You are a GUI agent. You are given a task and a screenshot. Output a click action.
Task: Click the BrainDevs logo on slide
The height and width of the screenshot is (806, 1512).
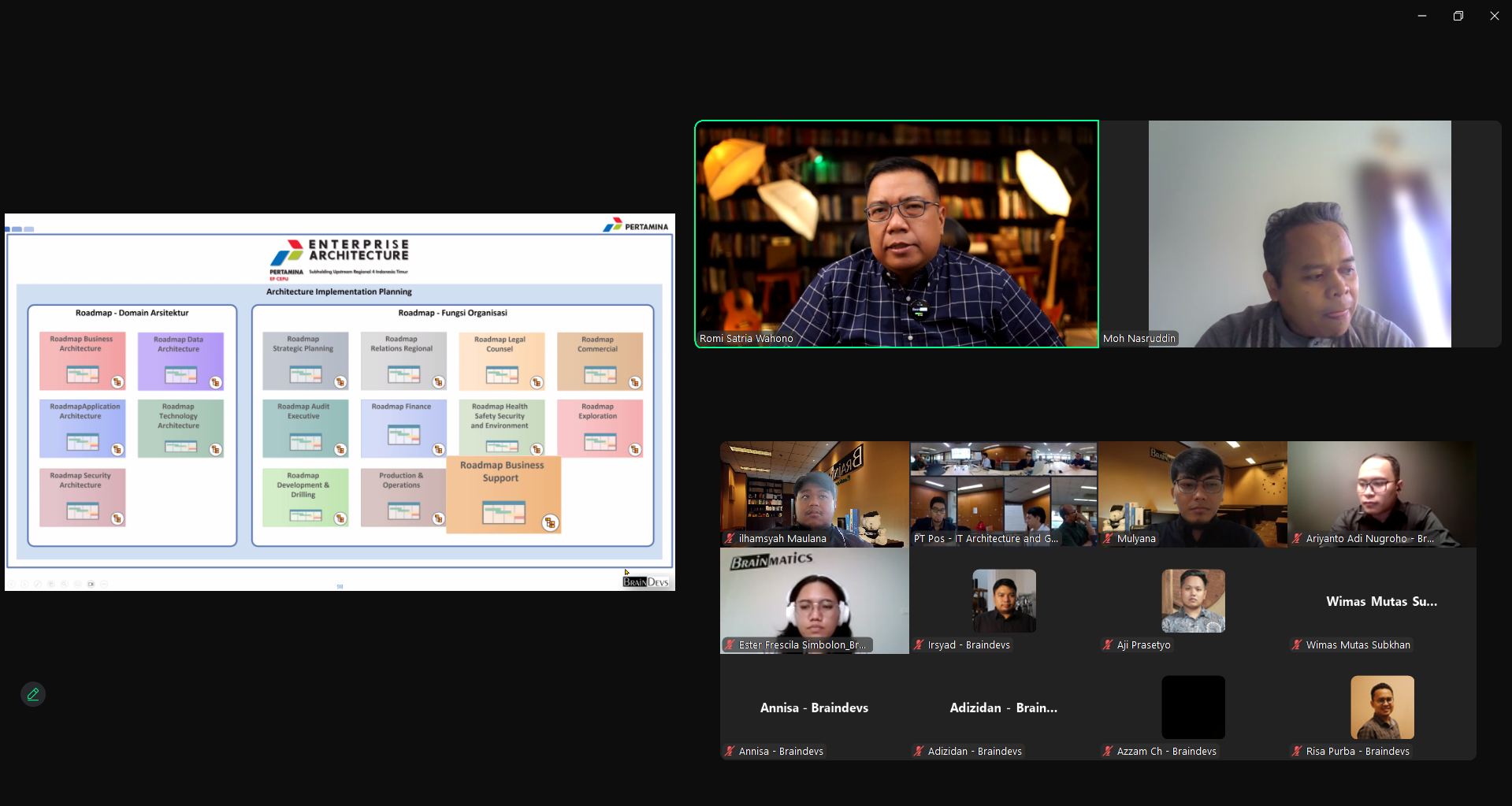[x=645, y=582]
